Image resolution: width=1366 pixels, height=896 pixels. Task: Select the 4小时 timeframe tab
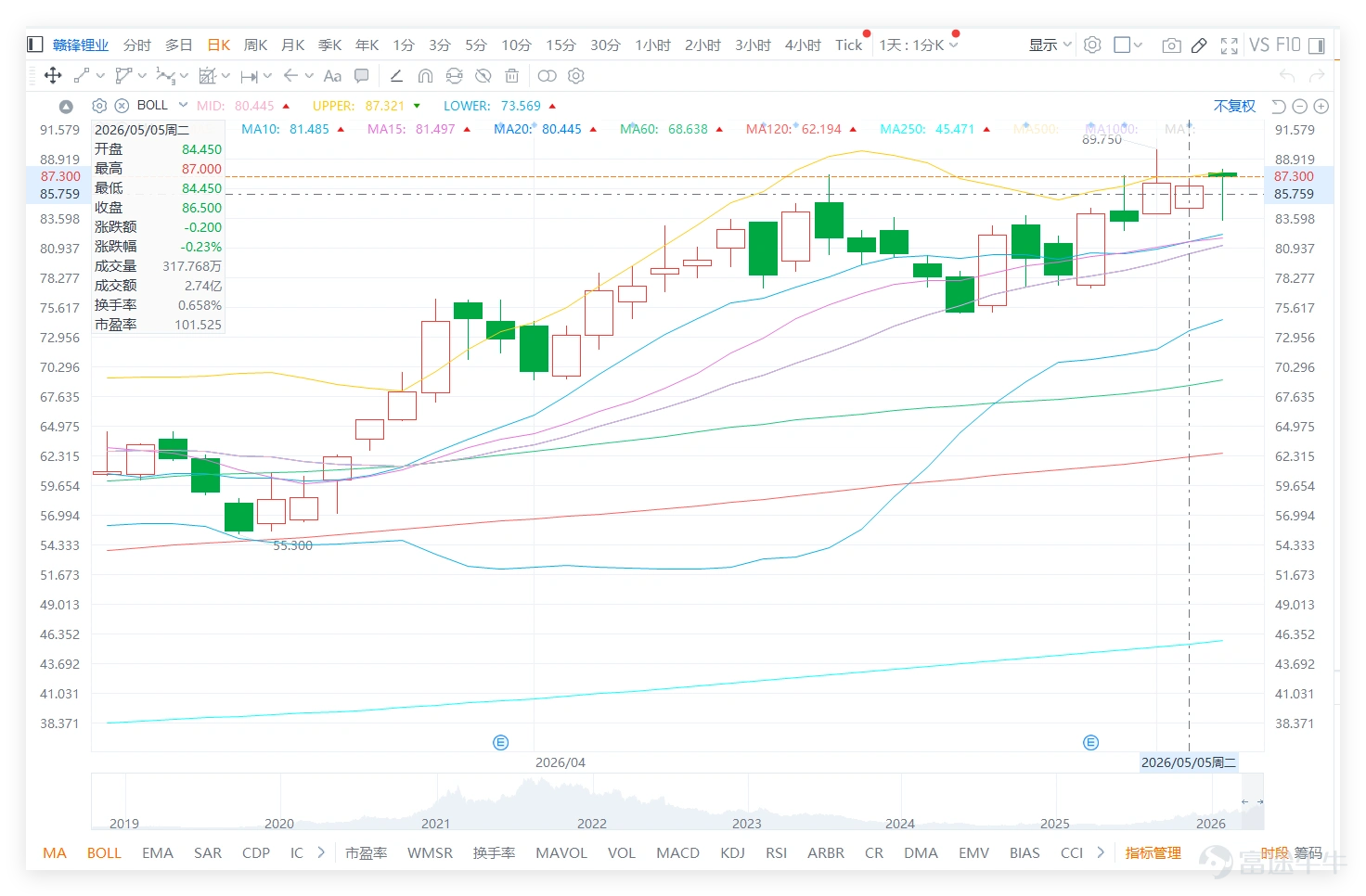point(803,45)
